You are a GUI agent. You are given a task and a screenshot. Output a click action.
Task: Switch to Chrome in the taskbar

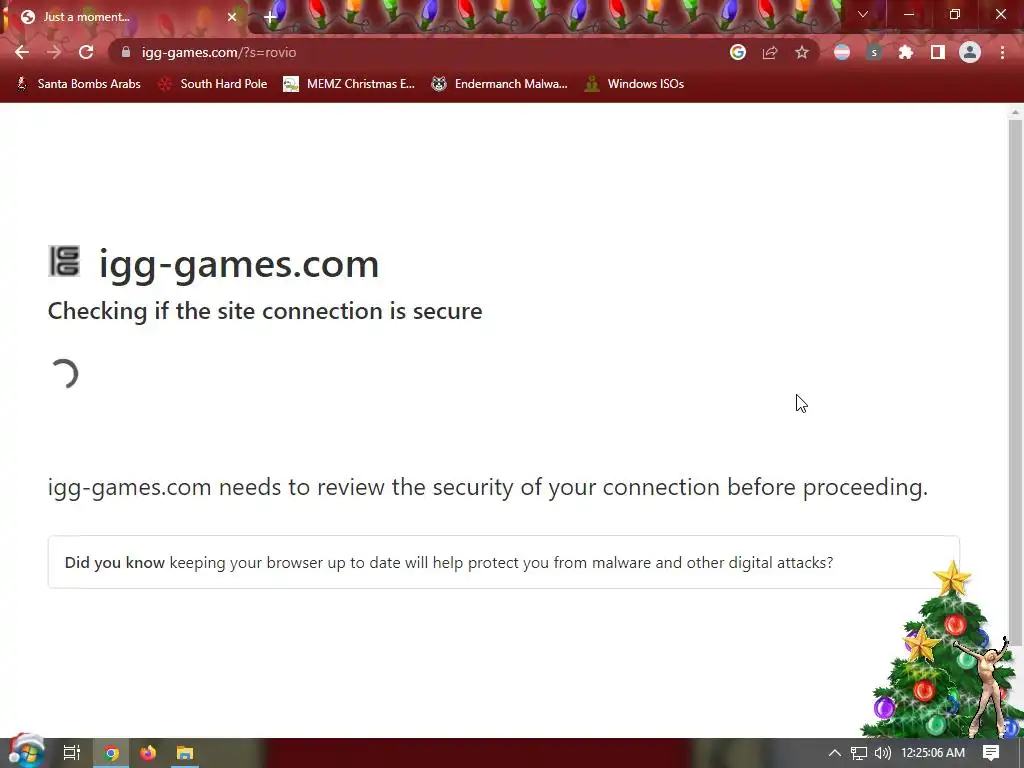click(111, 753)
